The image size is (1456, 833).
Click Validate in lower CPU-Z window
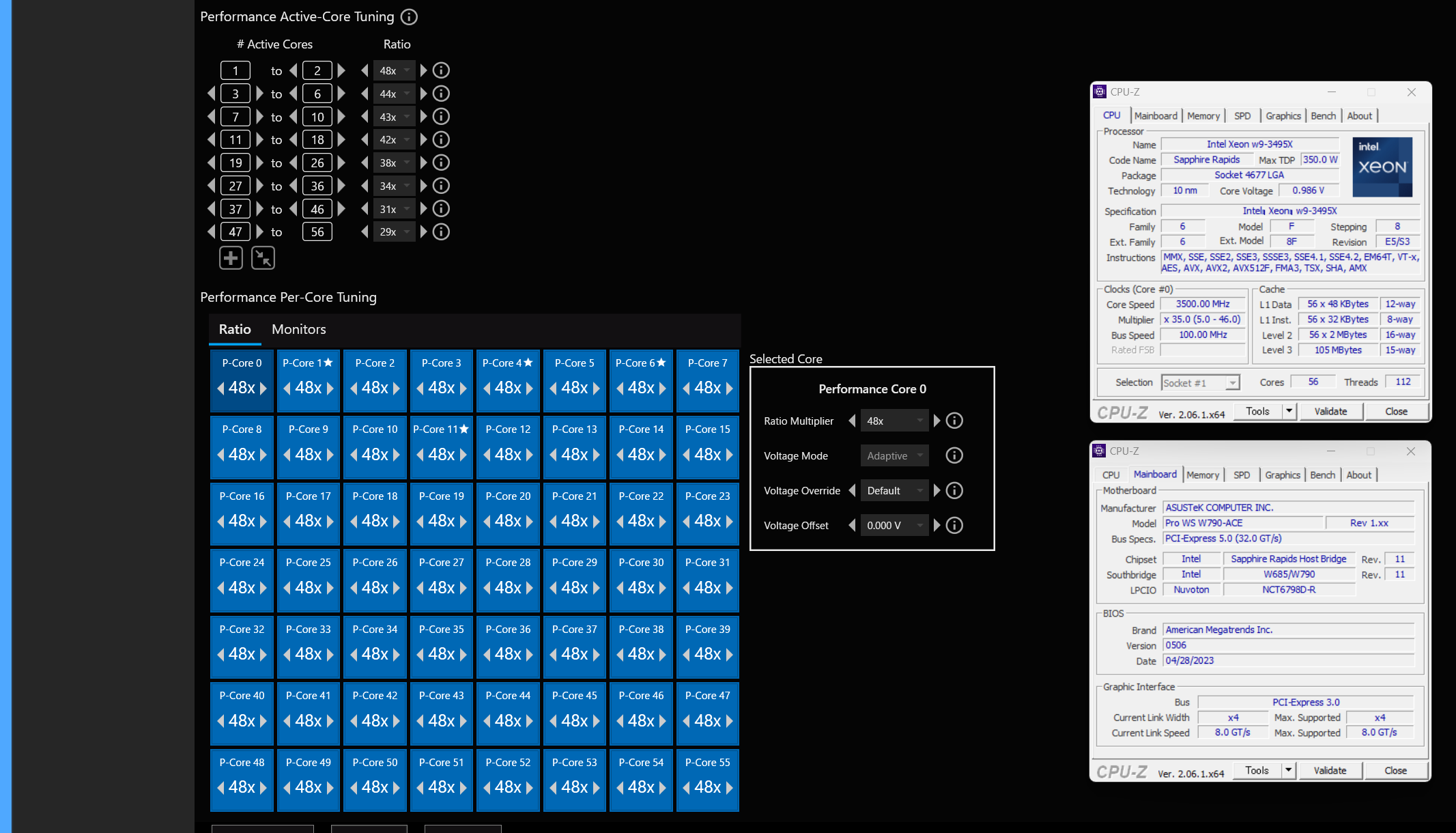[1330, 770]
